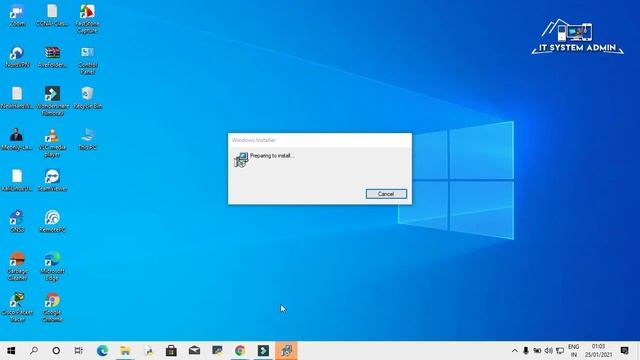Open FastStone Capture desktop shortcut
This screenshot has width=640, height=360.
point(87,19)
